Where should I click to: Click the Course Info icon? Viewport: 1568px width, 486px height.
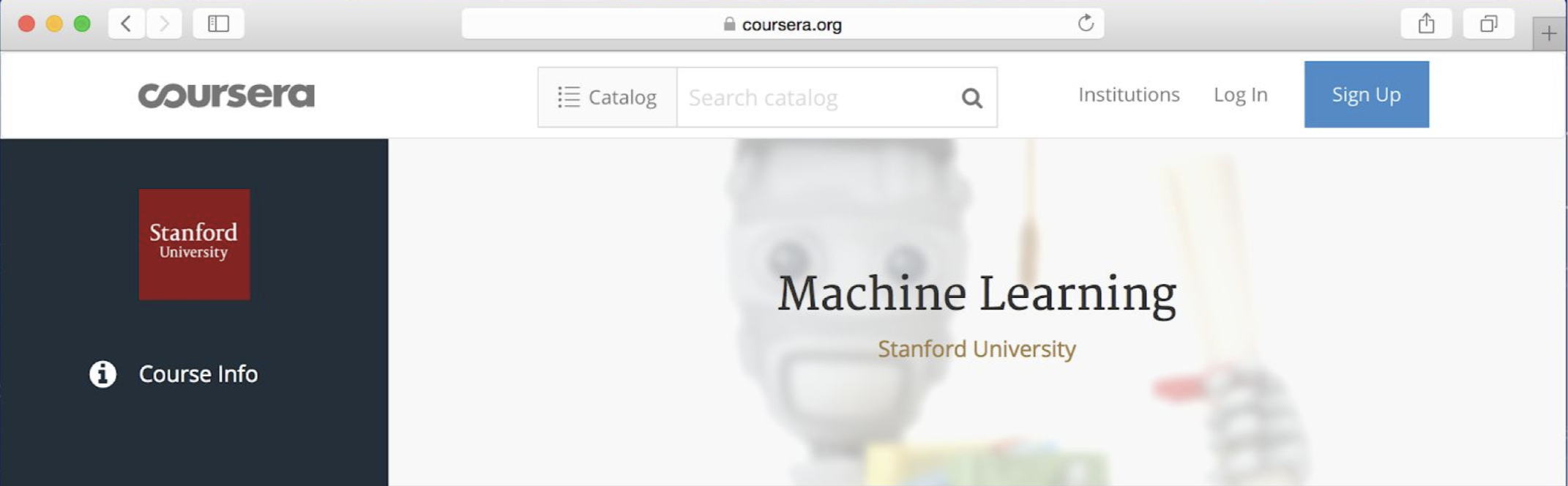102,374
